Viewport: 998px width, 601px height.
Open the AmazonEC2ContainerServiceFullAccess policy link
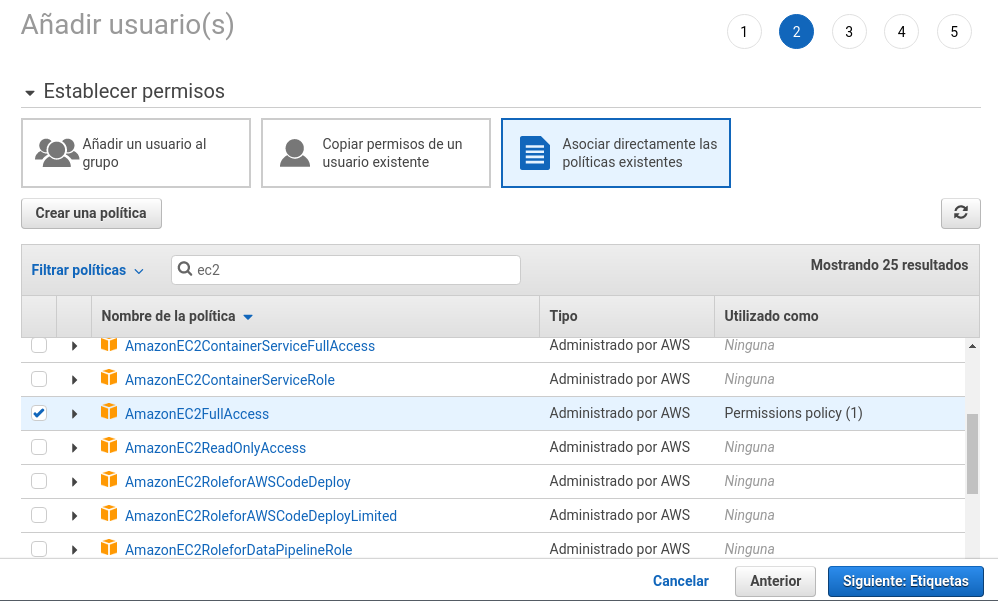pos(250,346)
